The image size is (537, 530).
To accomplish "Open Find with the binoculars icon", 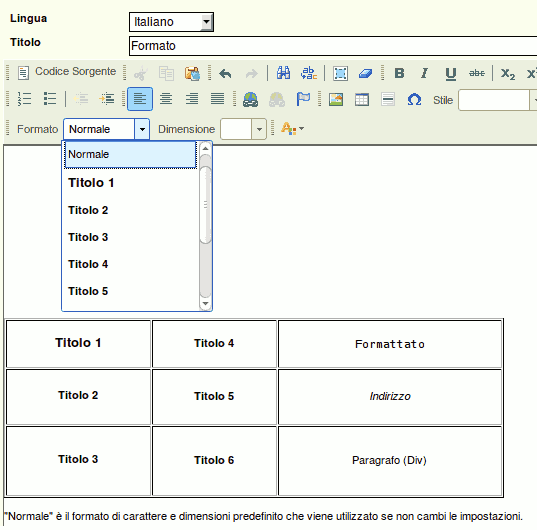I will click(283, 73).
